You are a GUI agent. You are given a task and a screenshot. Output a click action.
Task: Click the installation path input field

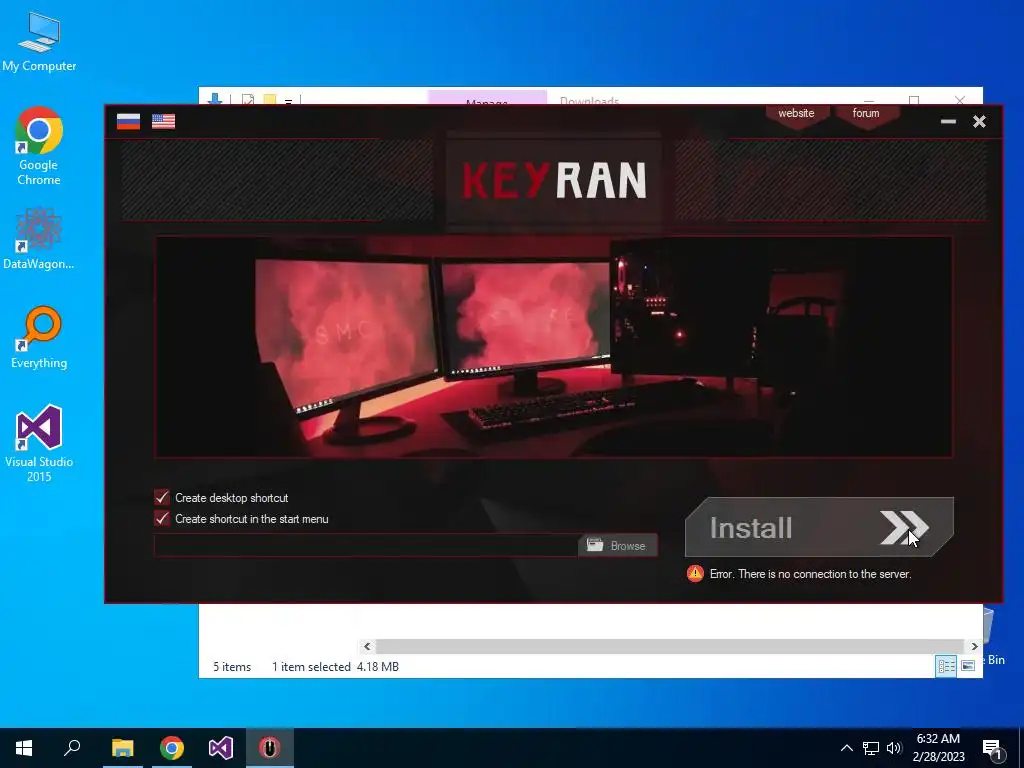(x=366, y=545)
